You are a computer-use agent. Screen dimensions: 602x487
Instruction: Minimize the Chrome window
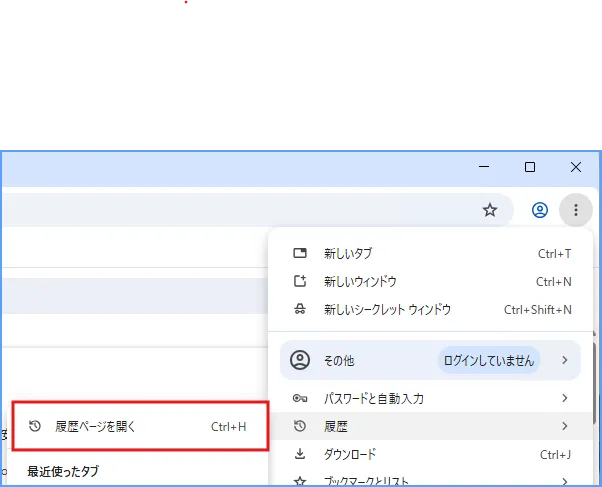click(x=484, y=167)
